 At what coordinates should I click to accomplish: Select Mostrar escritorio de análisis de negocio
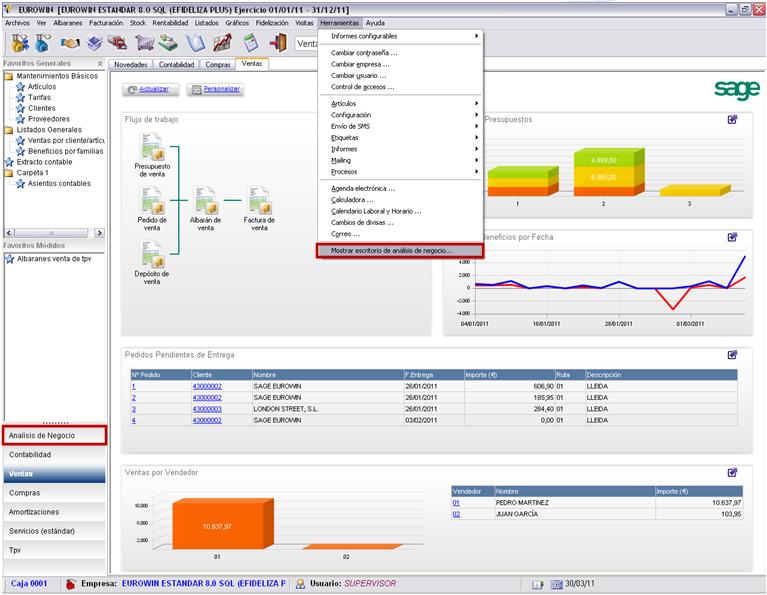(x=400, y=251)
